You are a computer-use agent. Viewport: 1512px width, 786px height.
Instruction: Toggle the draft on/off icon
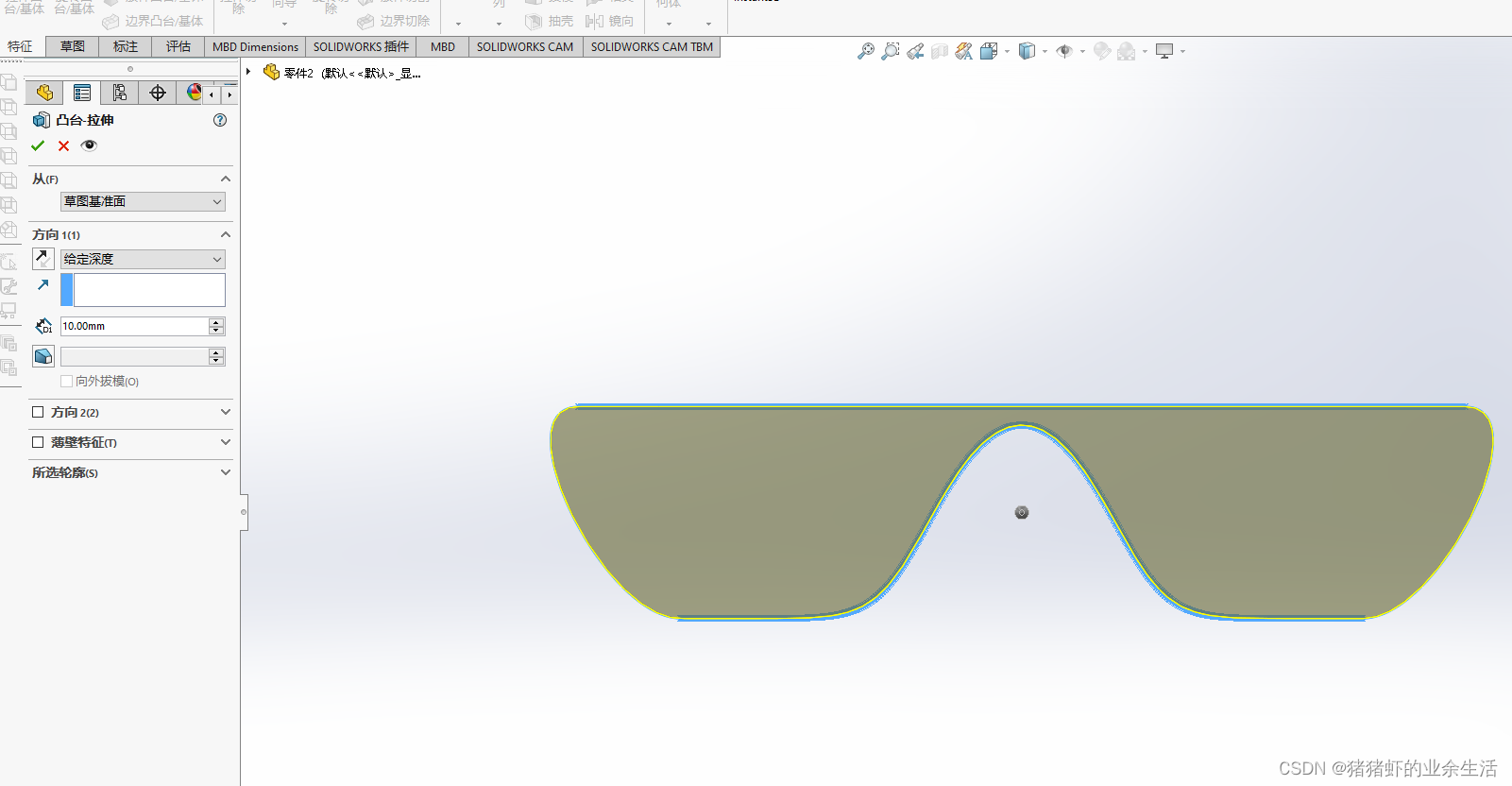(x=43, y=356)
